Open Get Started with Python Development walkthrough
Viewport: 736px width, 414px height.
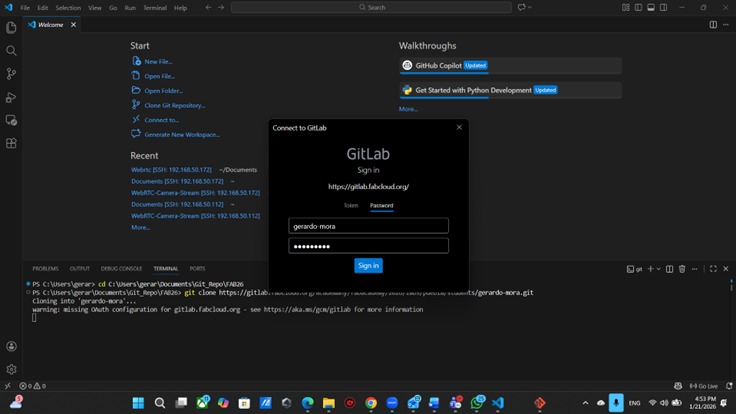(510, 90)
